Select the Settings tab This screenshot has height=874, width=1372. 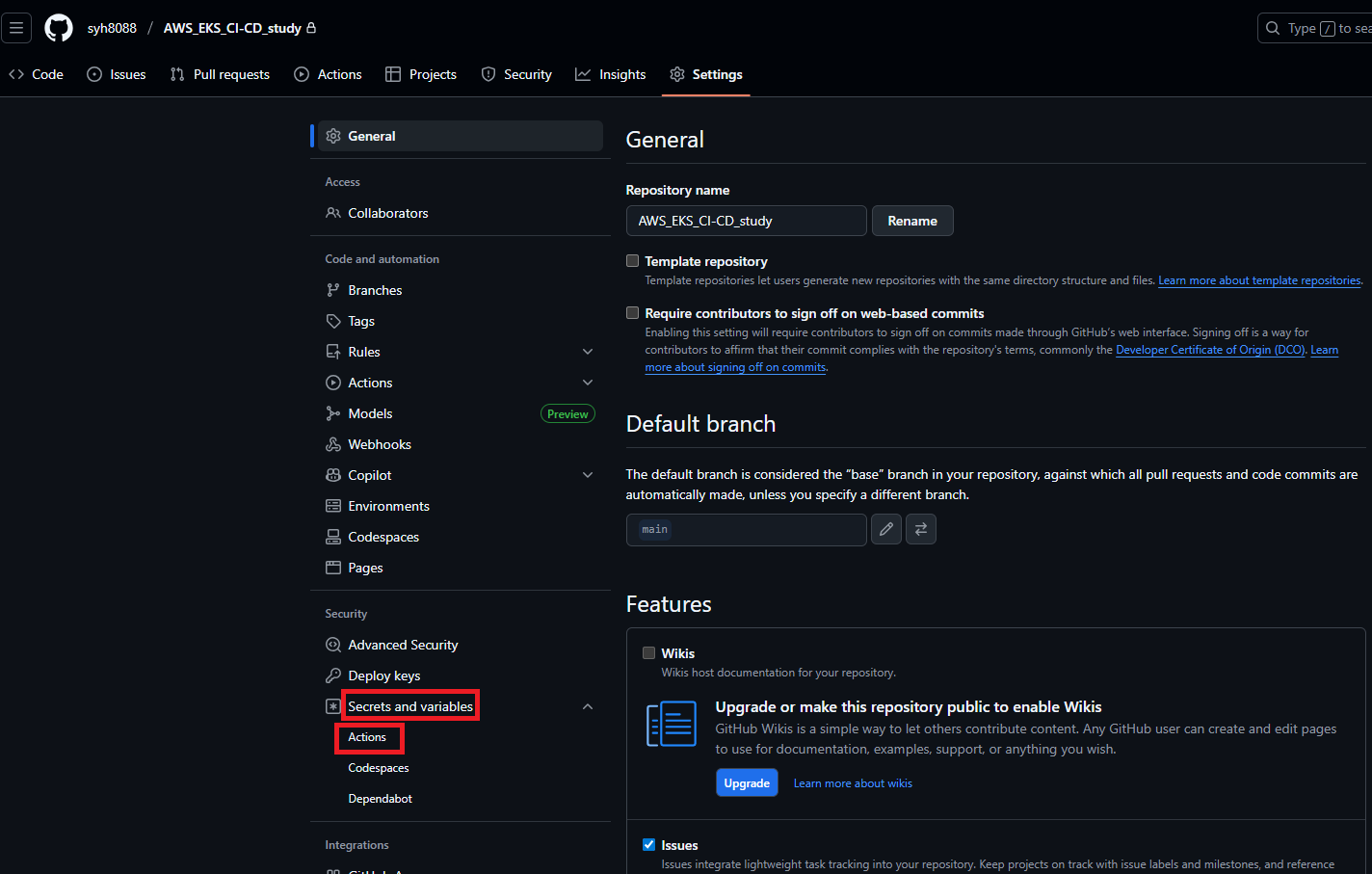(x=706, y=74)
